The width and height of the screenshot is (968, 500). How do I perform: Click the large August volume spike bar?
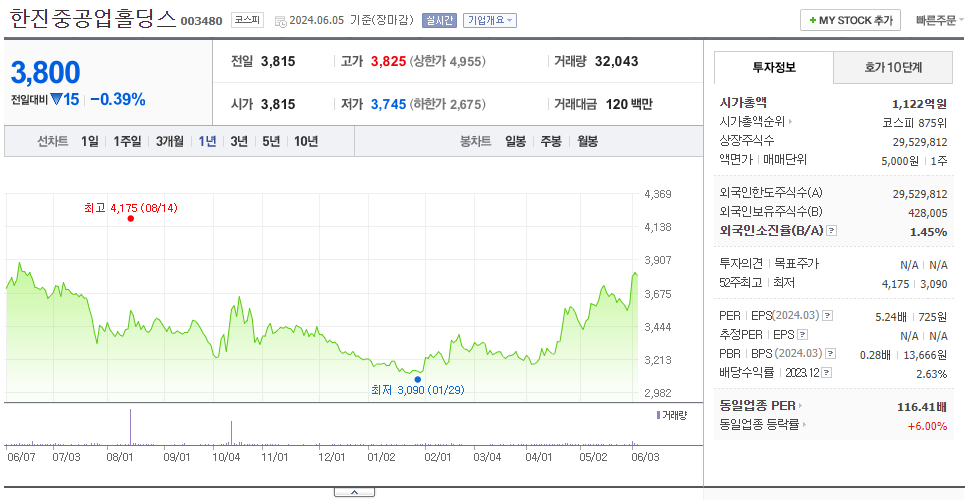click(130, 426)
